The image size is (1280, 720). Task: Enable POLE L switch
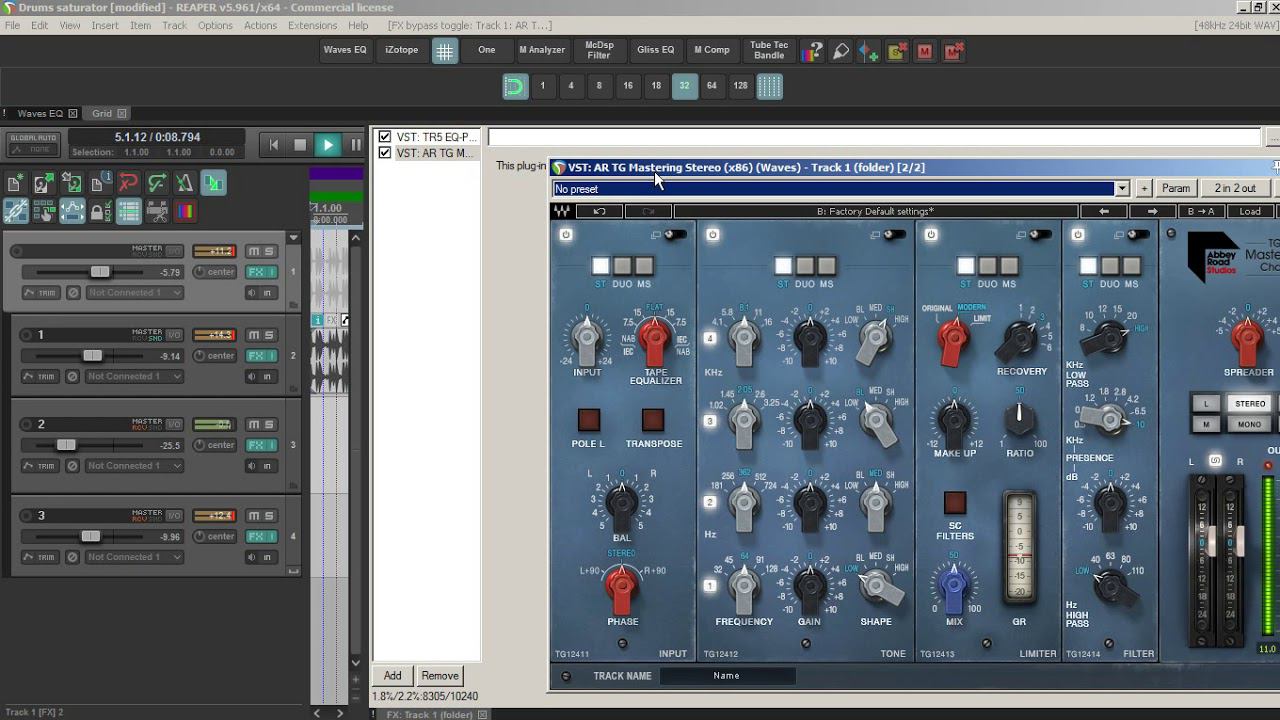click(588, 420)
